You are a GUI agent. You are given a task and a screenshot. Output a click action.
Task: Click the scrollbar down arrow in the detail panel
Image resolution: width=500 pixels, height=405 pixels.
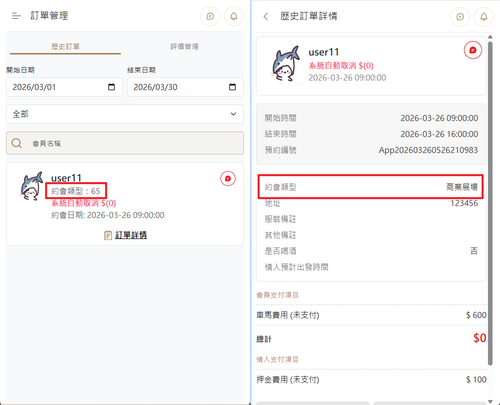pos(490,401)
